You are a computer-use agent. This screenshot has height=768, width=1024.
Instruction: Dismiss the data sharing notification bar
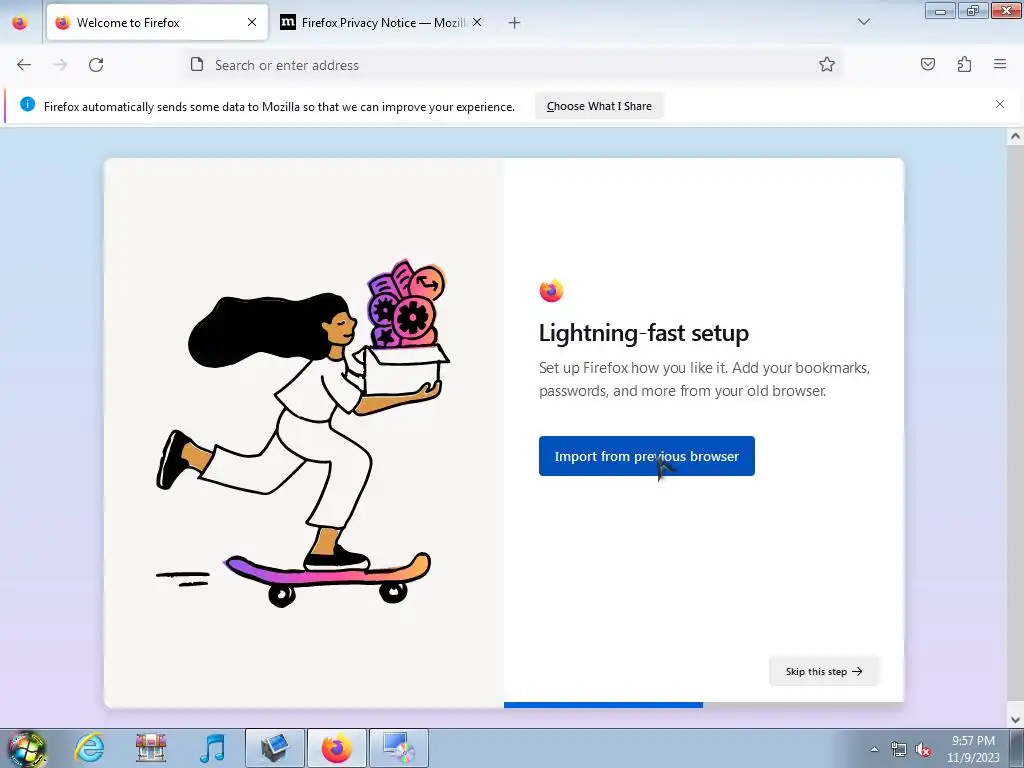(1000, 104)
